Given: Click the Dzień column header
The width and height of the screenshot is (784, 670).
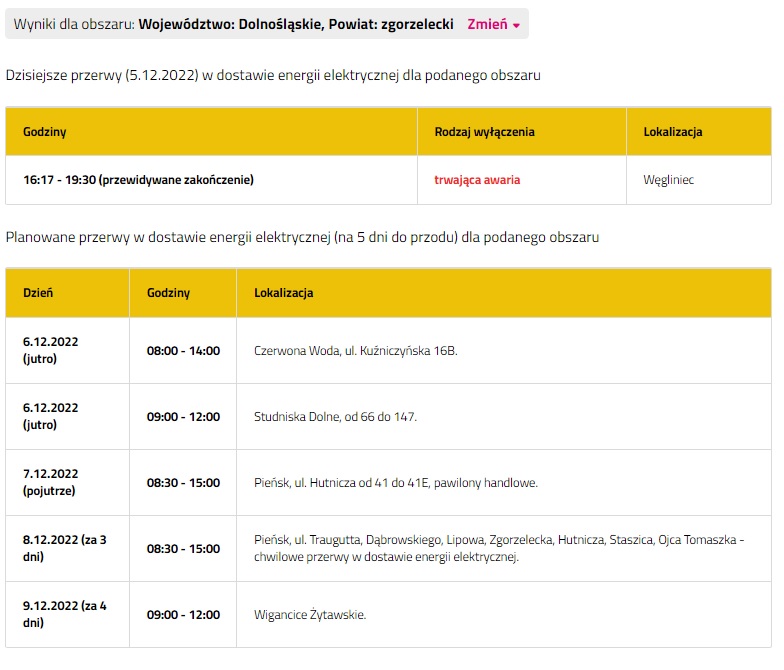Looking at the screenshot, I should pos(38,293).
